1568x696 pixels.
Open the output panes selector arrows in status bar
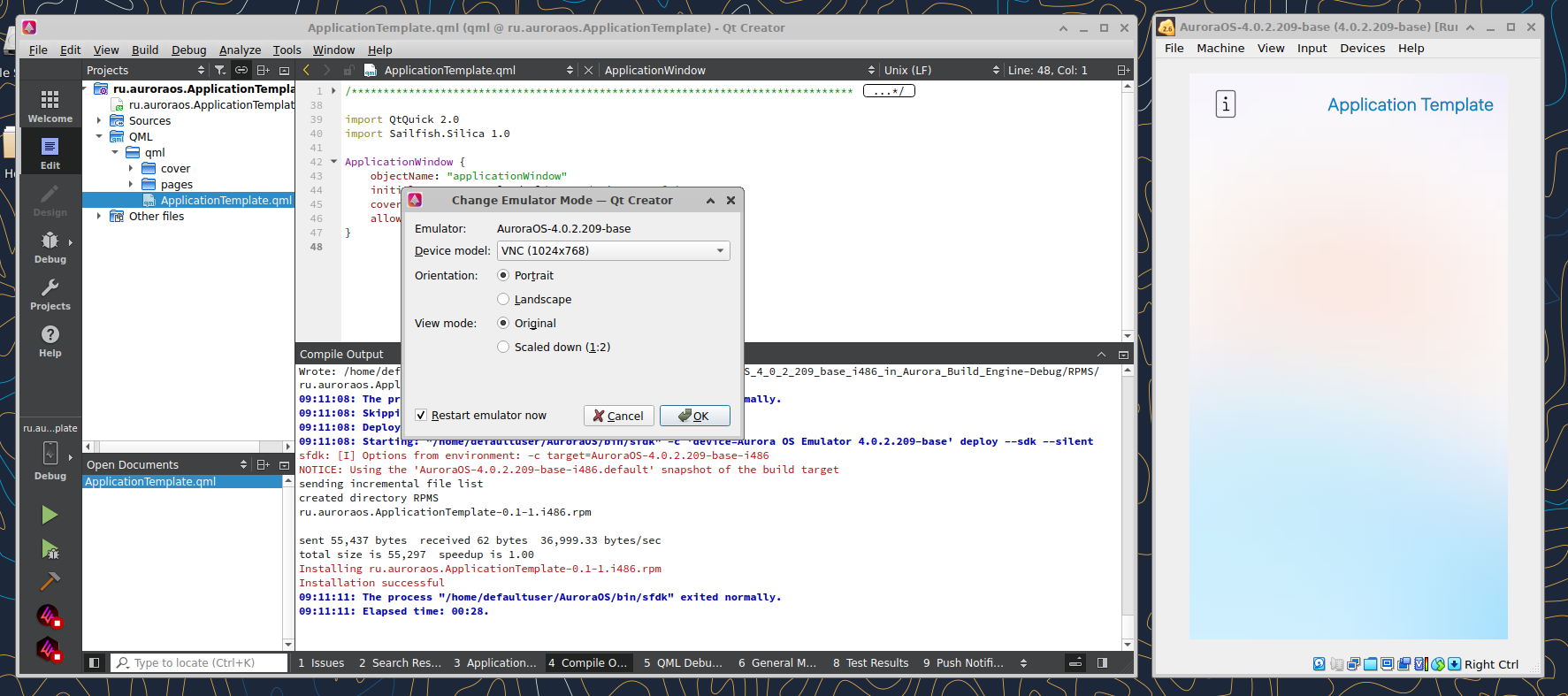tap(1023, 662)
